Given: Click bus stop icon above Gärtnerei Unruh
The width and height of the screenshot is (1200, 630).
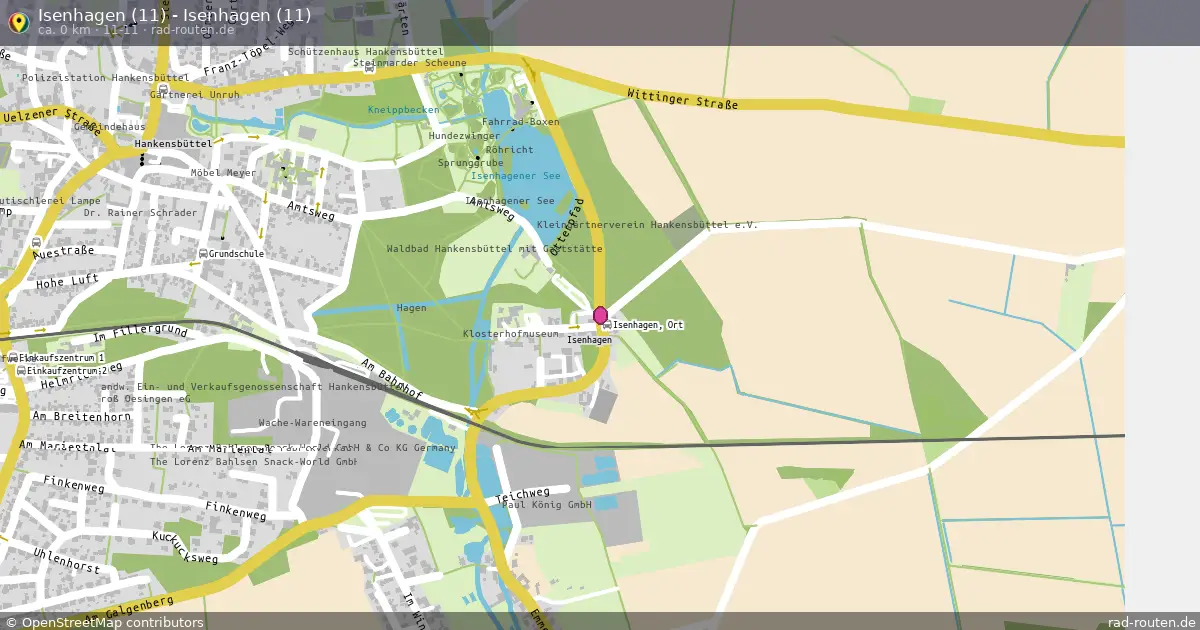Looking at the screenshot, I should tap(163, 88).
